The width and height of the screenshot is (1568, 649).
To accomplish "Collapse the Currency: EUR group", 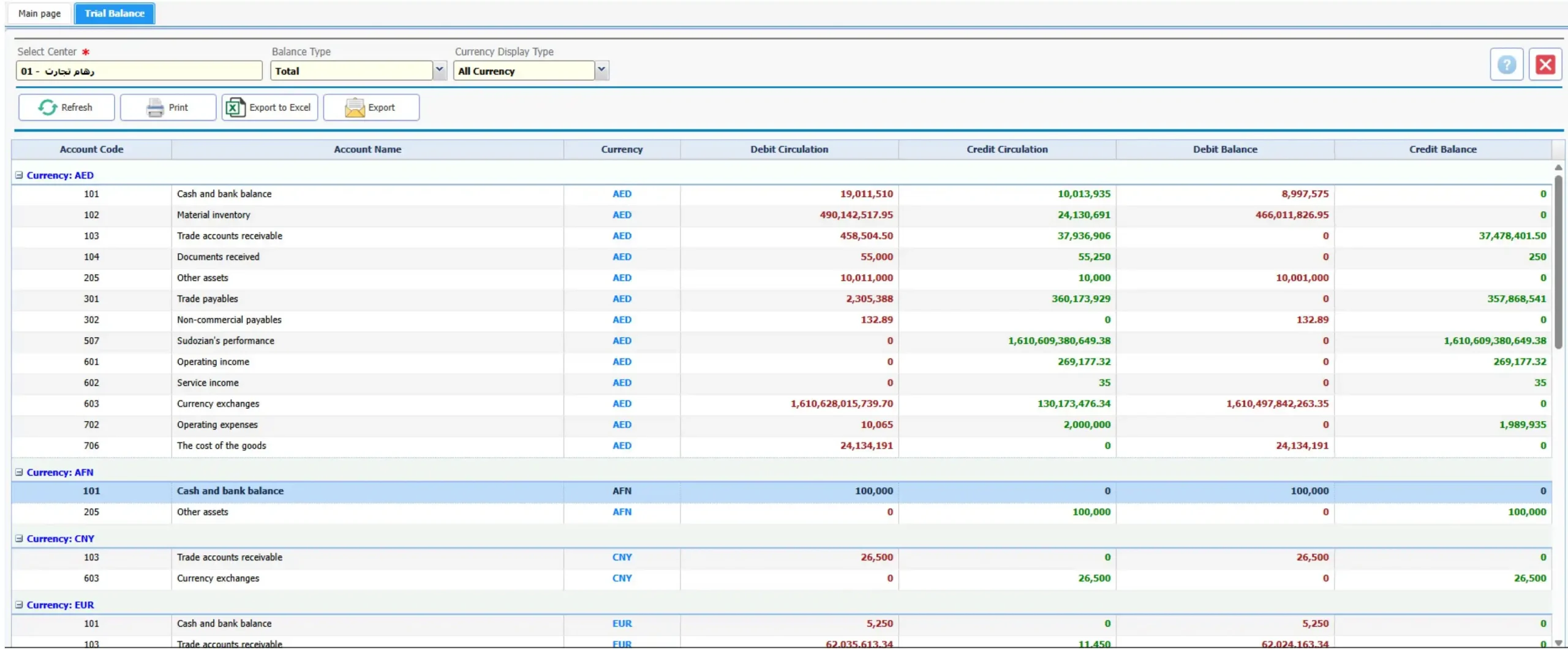I will coord(19,605).
